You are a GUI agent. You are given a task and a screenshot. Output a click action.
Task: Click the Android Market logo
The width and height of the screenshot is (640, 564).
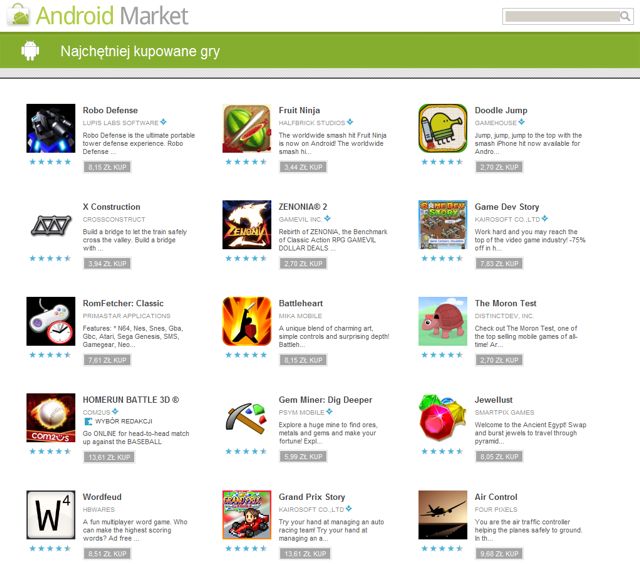click(99, 16)
